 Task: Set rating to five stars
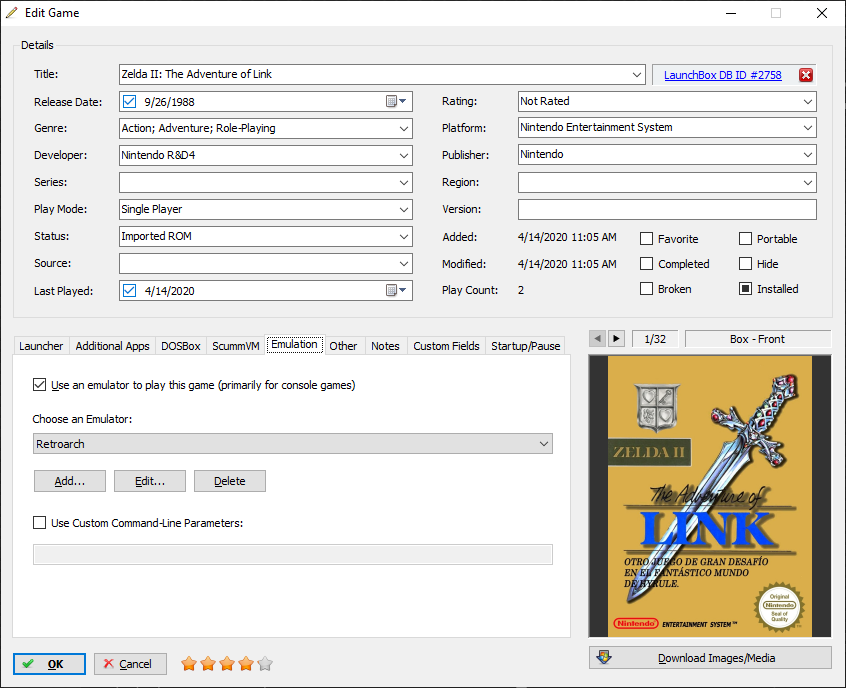pyautogui.click(x=265, y=664)
